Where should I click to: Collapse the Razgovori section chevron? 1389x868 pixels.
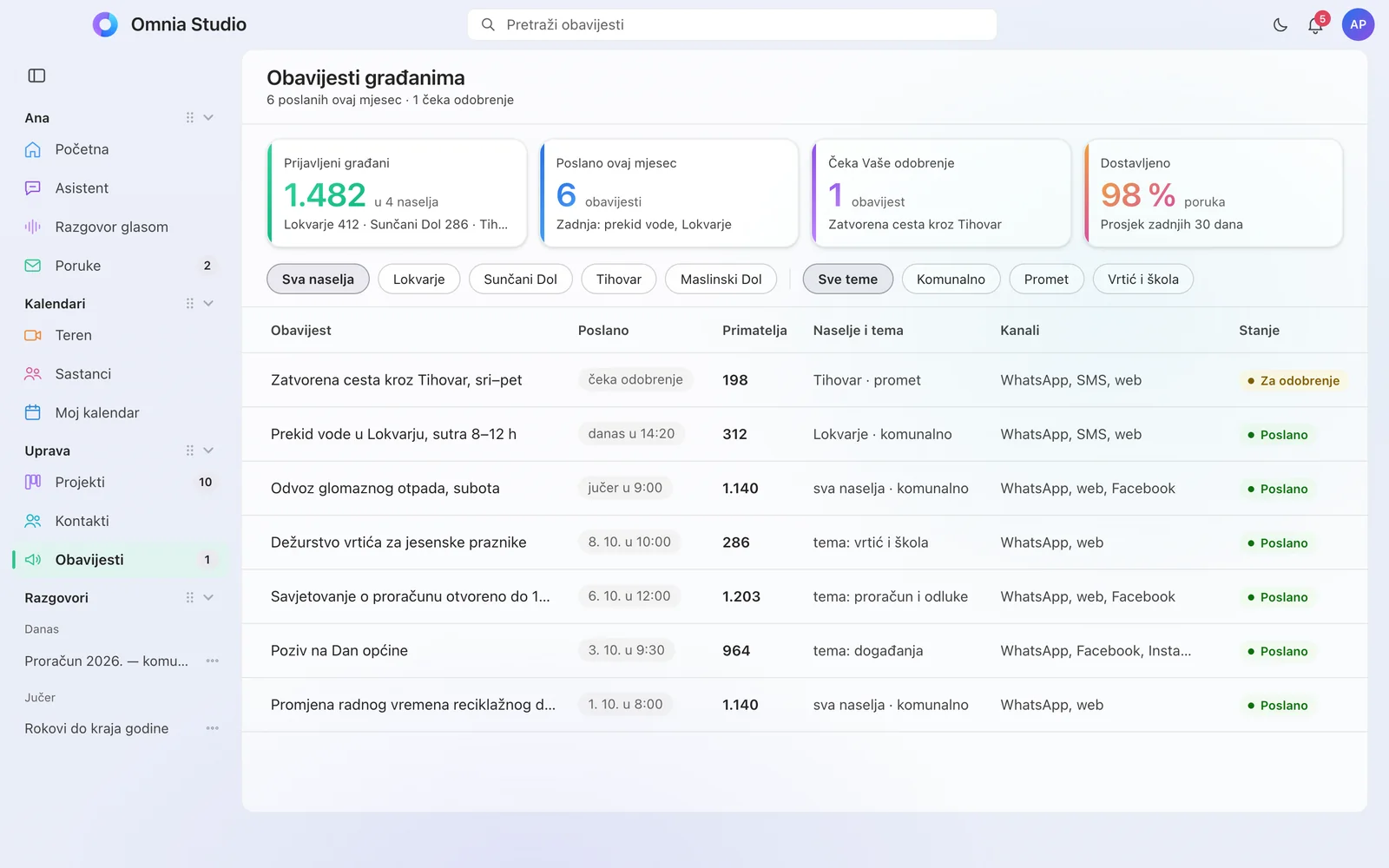(208, 598)
